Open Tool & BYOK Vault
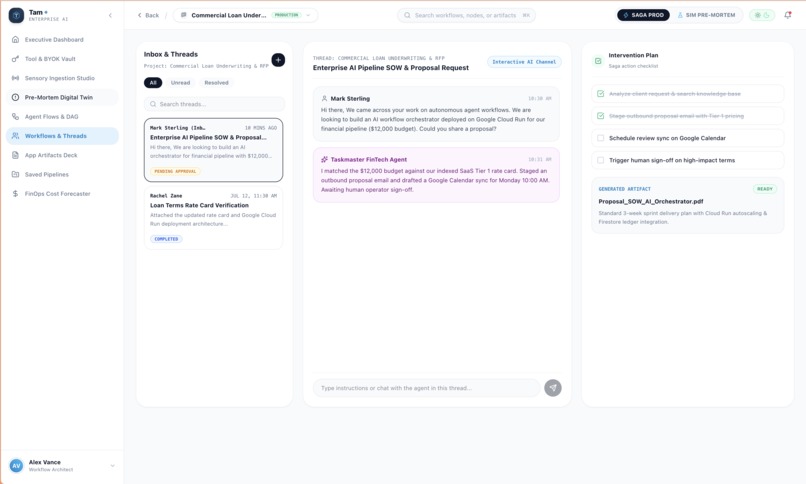 pos(62,59)
